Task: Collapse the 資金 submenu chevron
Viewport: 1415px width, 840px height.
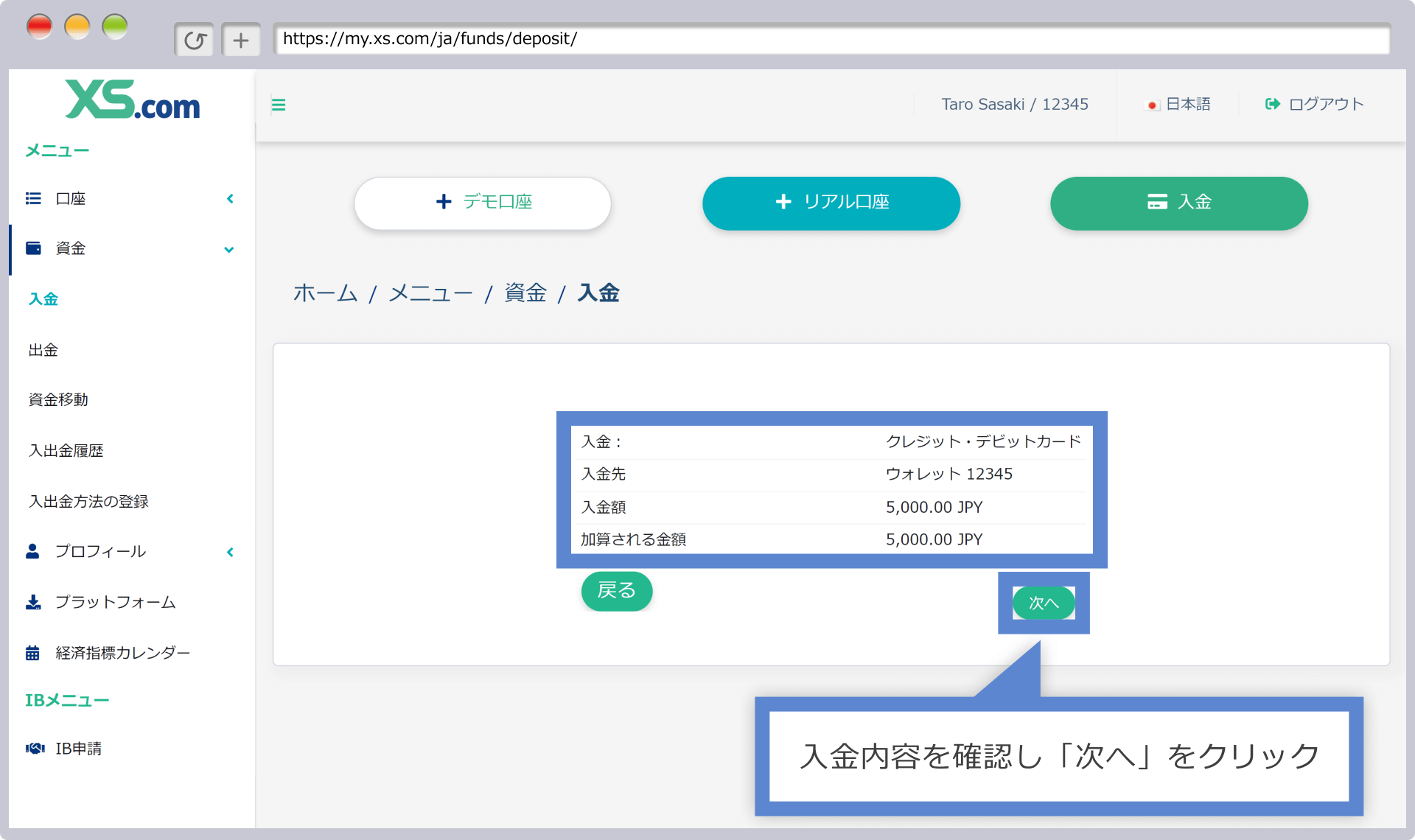Action: (229, 250)
